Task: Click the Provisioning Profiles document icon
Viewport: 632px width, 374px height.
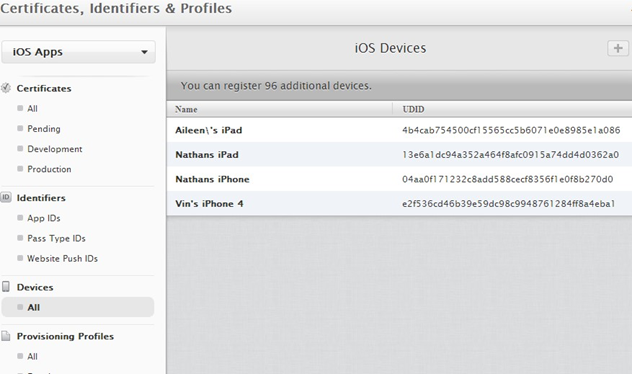Action: (x=6, y=336)
